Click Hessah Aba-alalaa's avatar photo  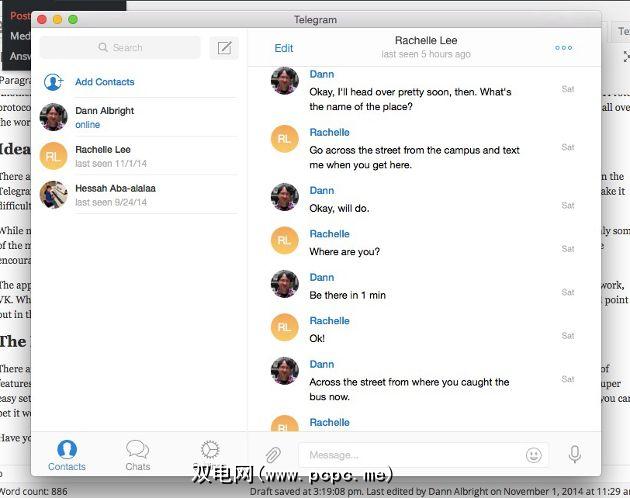pyautogui.click(x=53, y=195)
